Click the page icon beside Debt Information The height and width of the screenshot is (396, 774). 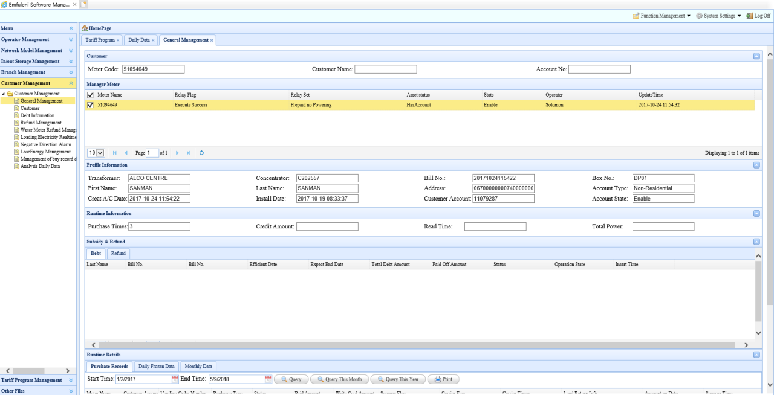click(x=16, y=115)
